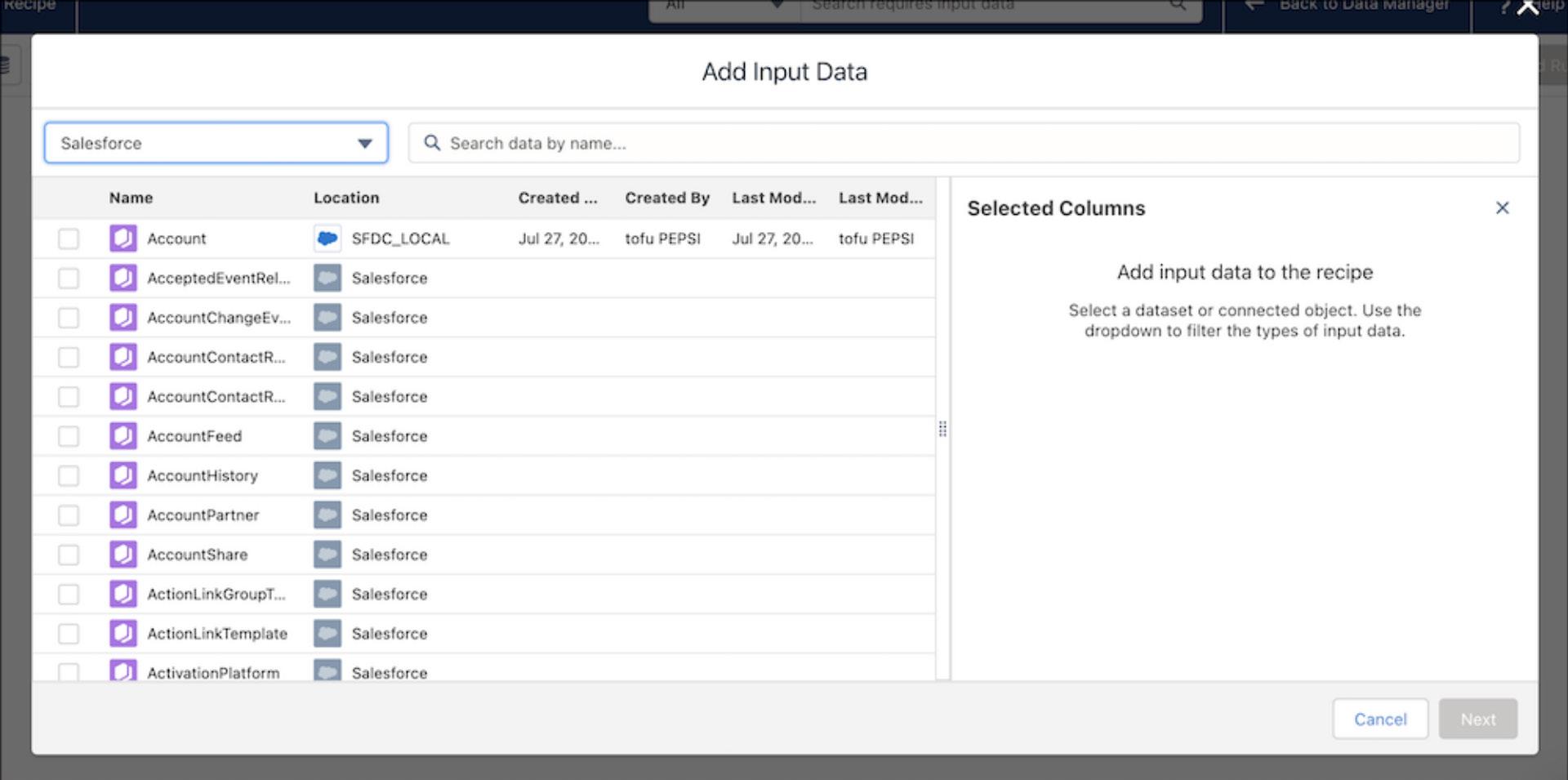Click the purple dataset icon beside Account
The height and width of the screenshot is (780, 1568).
(123, 238)
